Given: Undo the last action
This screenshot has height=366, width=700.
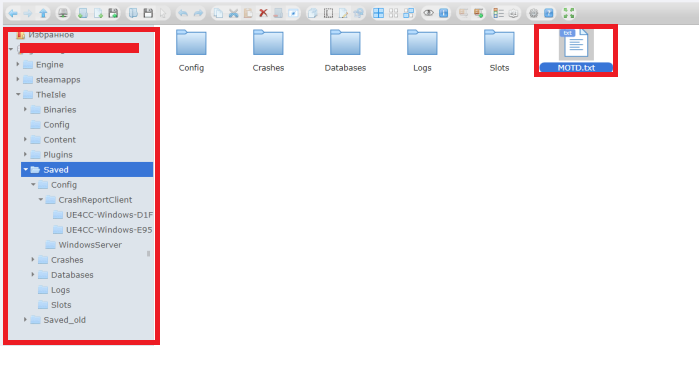Looking at the screenshot, I should click(183, 13).
